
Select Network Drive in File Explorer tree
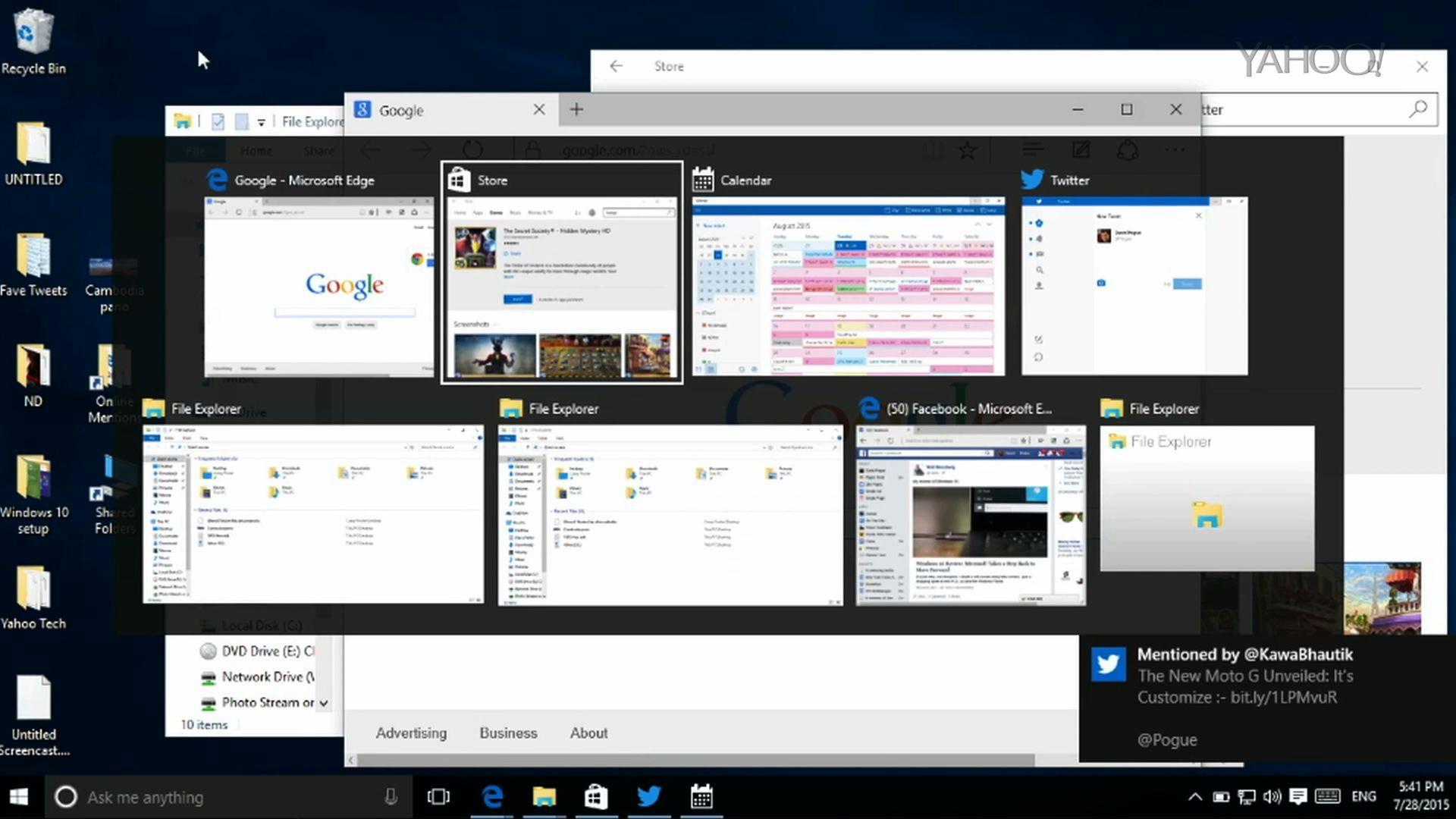258,676
